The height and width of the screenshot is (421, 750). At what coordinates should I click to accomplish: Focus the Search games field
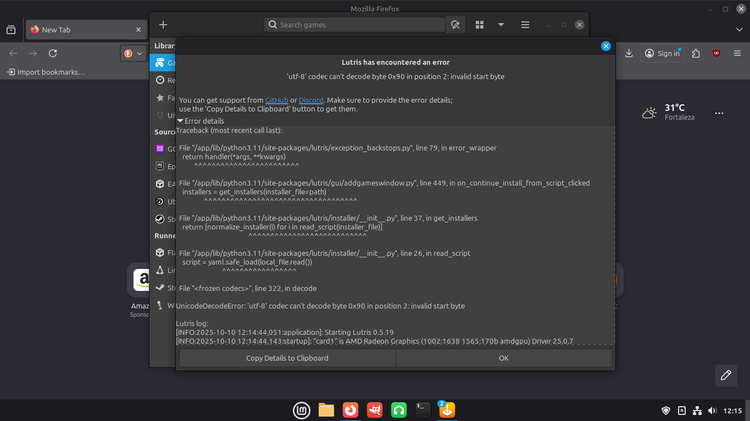pos(354,25)
